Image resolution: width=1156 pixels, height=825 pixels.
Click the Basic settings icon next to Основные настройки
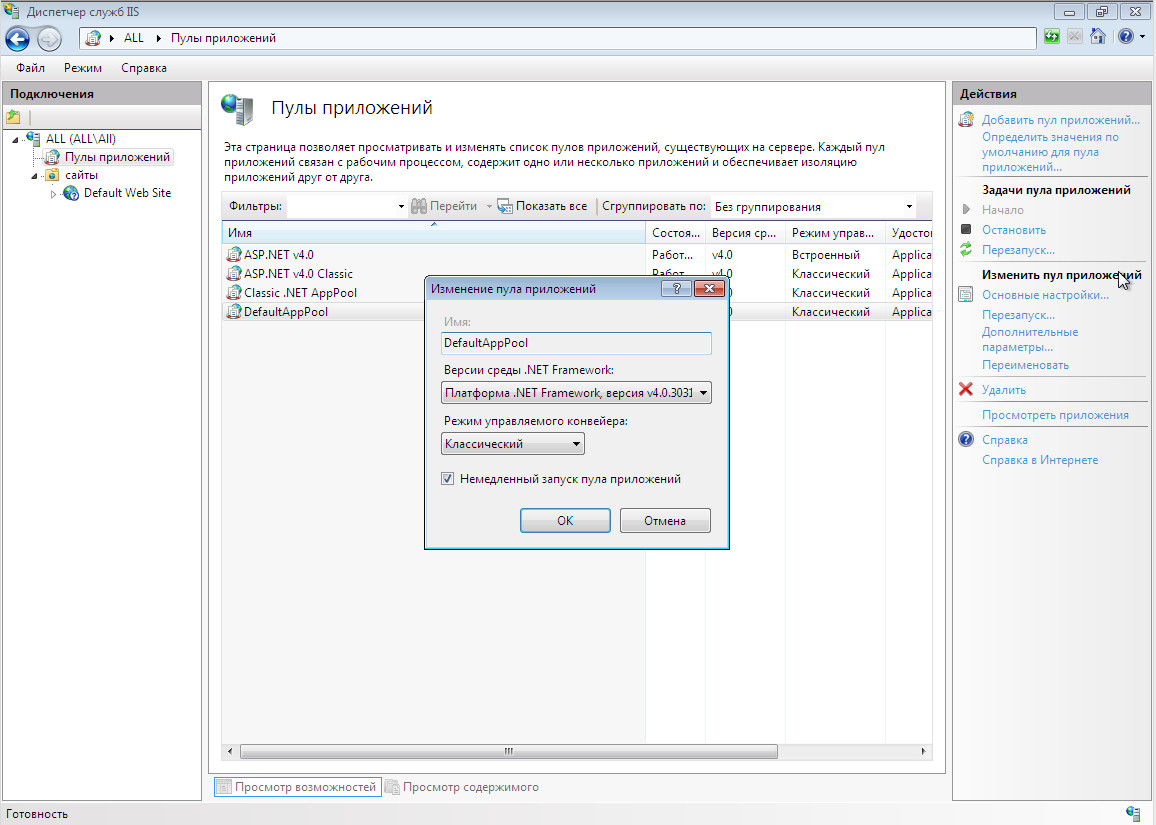coord(966,295)
